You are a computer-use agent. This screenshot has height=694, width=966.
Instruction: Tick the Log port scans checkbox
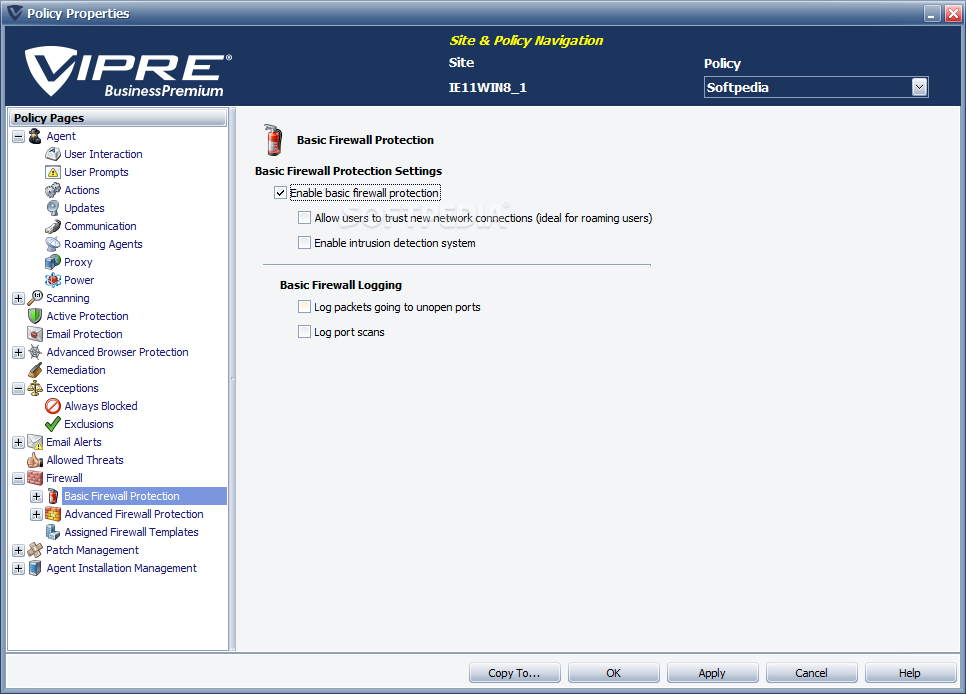[304, 332]
